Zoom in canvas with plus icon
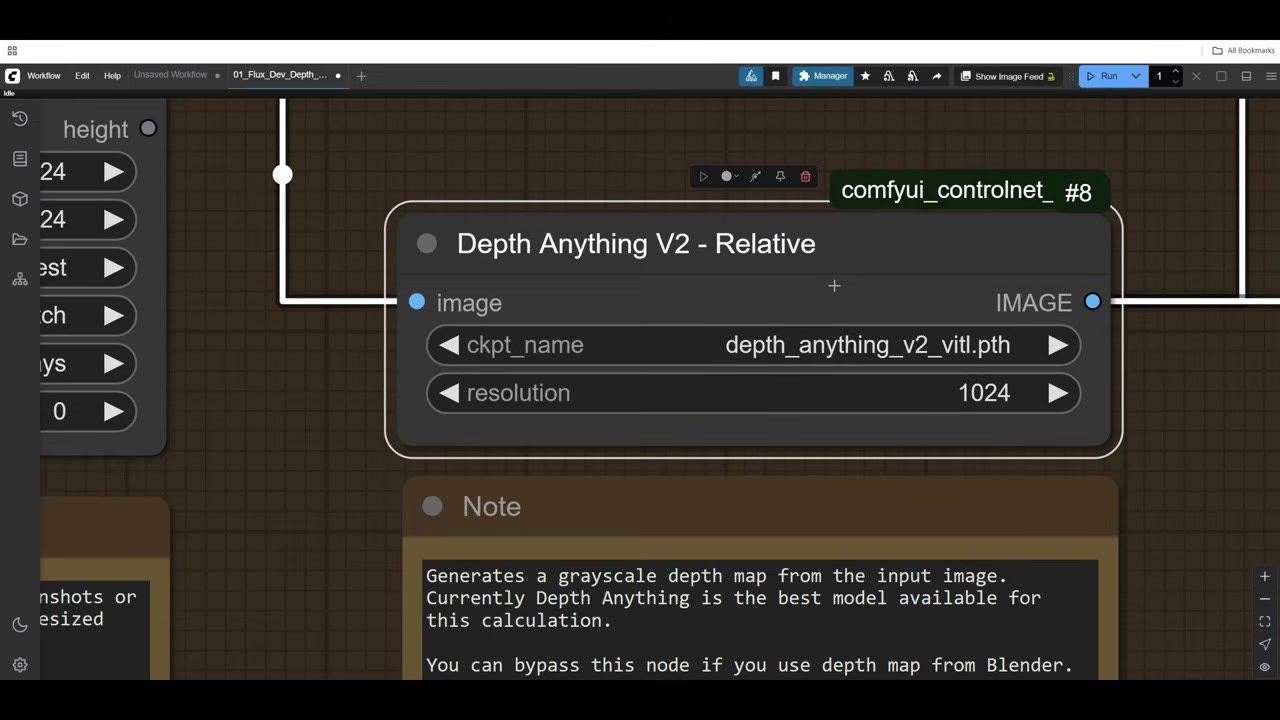This screenshot has height=720, width=1280. point(1264,576)
